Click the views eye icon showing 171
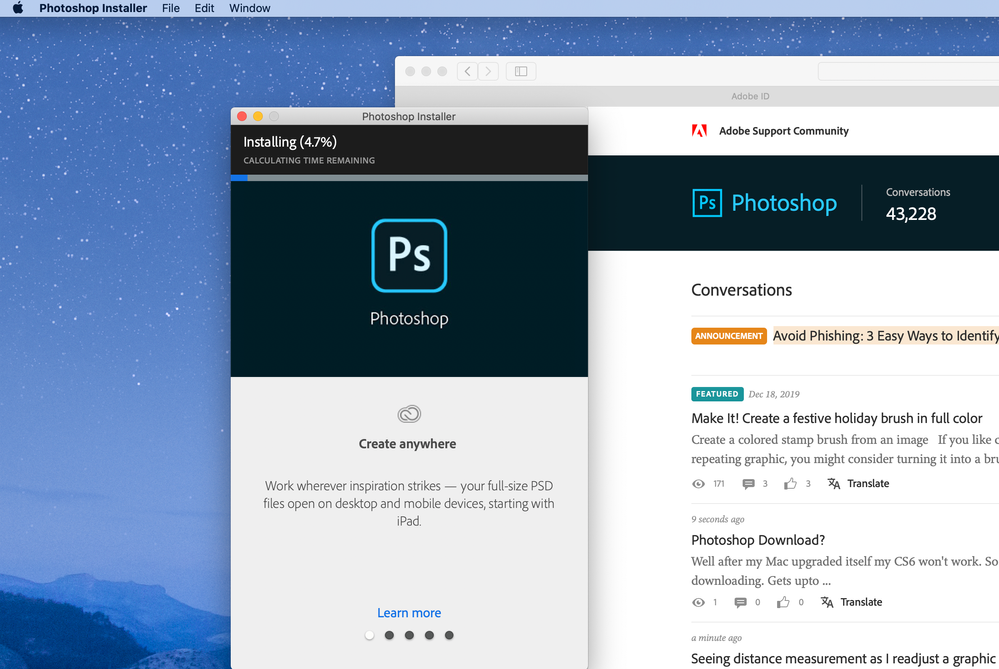Image resolution: width=999 pixels, height=669 pixels. tap(698, 484)
